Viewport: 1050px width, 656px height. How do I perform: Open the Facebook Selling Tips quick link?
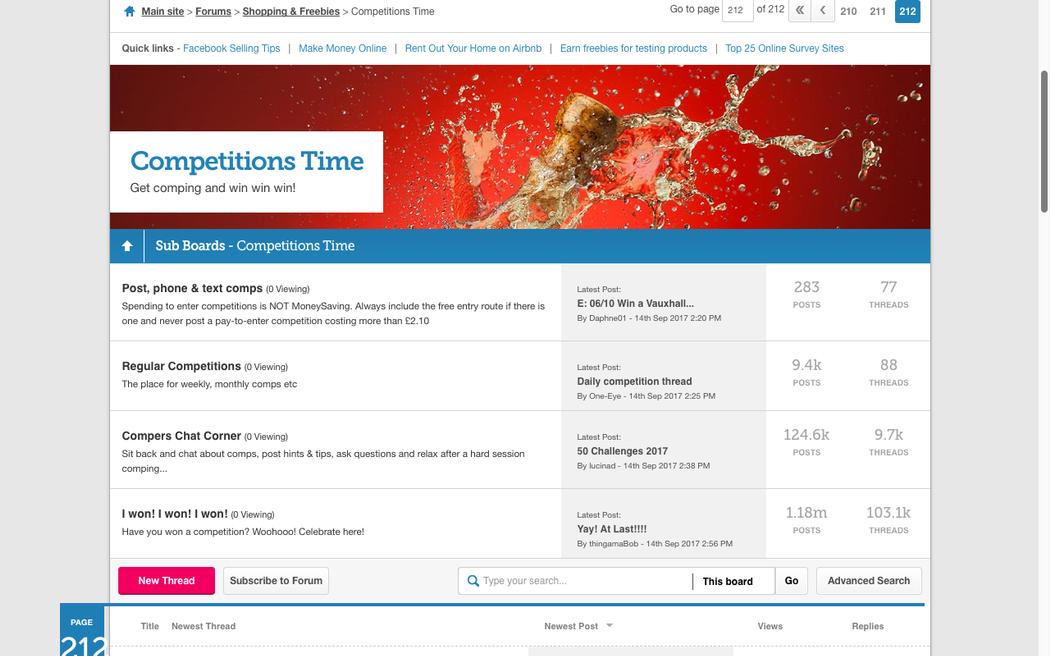(232, 48)
